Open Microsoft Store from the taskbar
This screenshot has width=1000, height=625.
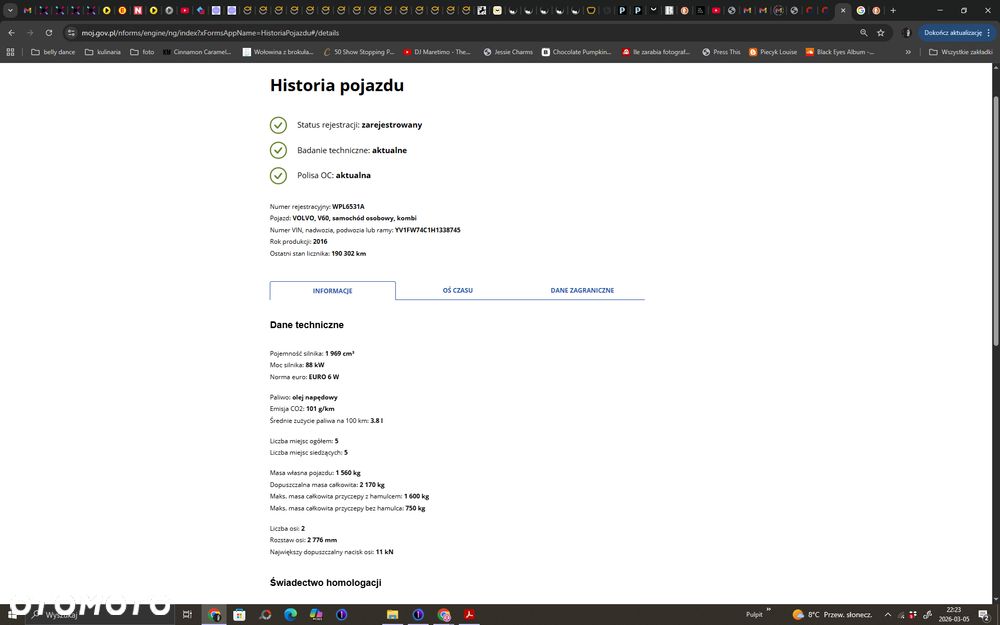[x=239, y=615]
